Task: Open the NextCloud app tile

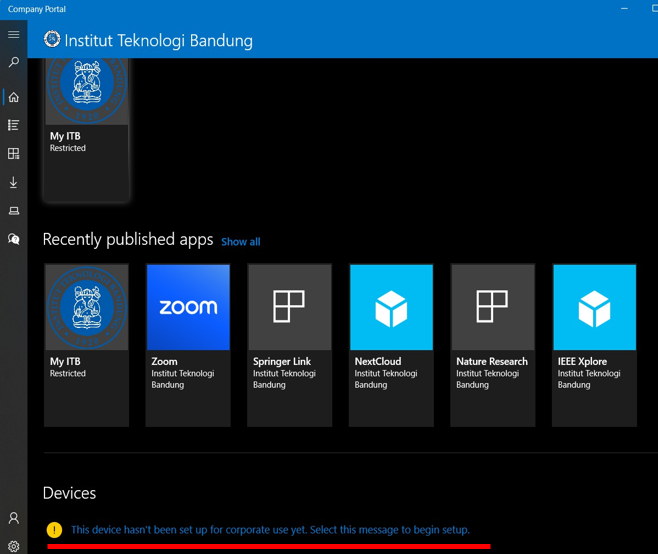Action: click(x=391, y=344)
